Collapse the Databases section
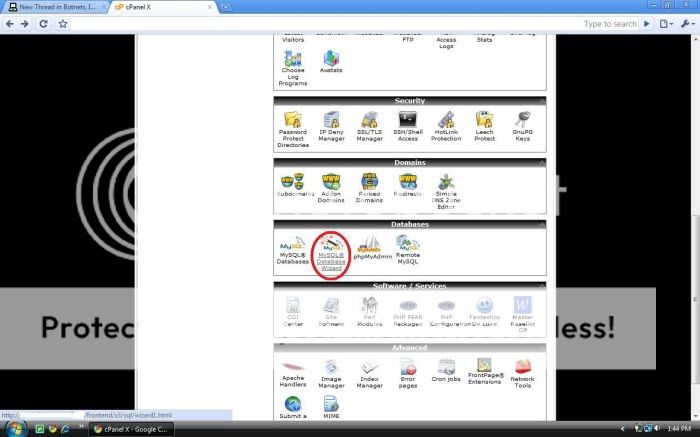The width and height of the screenshot is (700, 437). pyautogui.click(x=541, y=224)
